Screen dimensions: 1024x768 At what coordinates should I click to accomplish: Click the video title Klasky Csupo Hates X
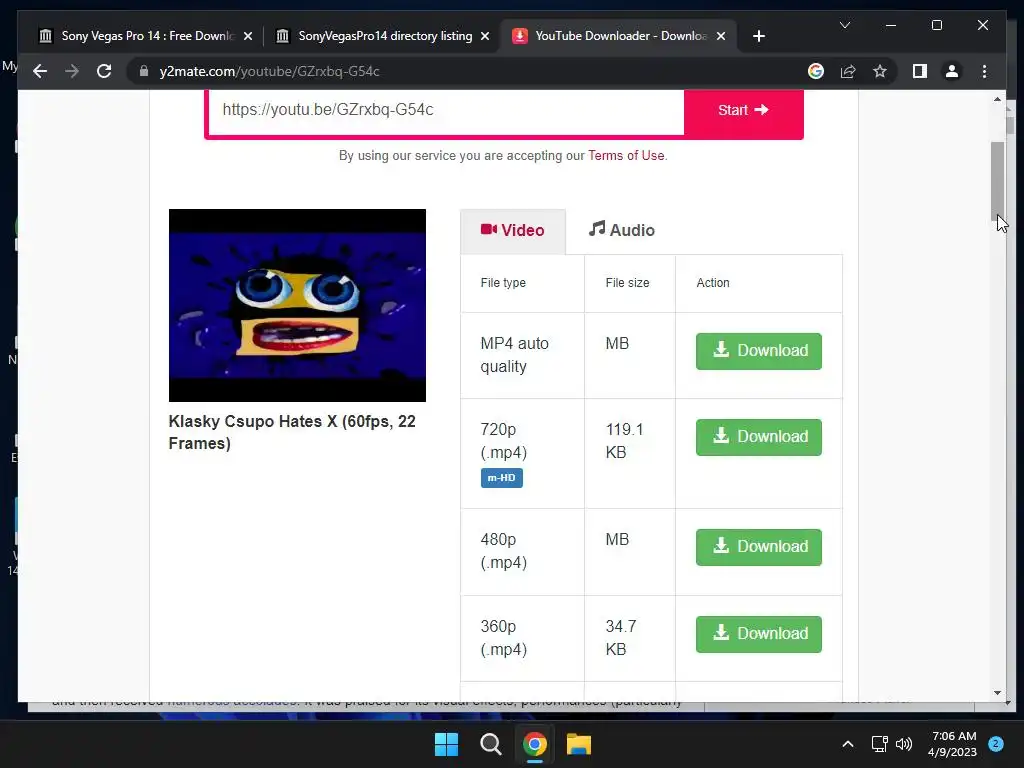(292, 432)
